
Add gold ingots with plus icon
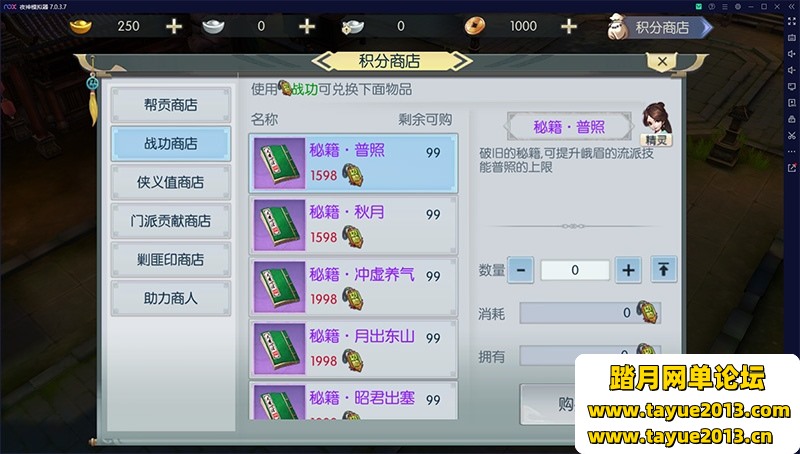pyautogui.click(x=174, y=26)
